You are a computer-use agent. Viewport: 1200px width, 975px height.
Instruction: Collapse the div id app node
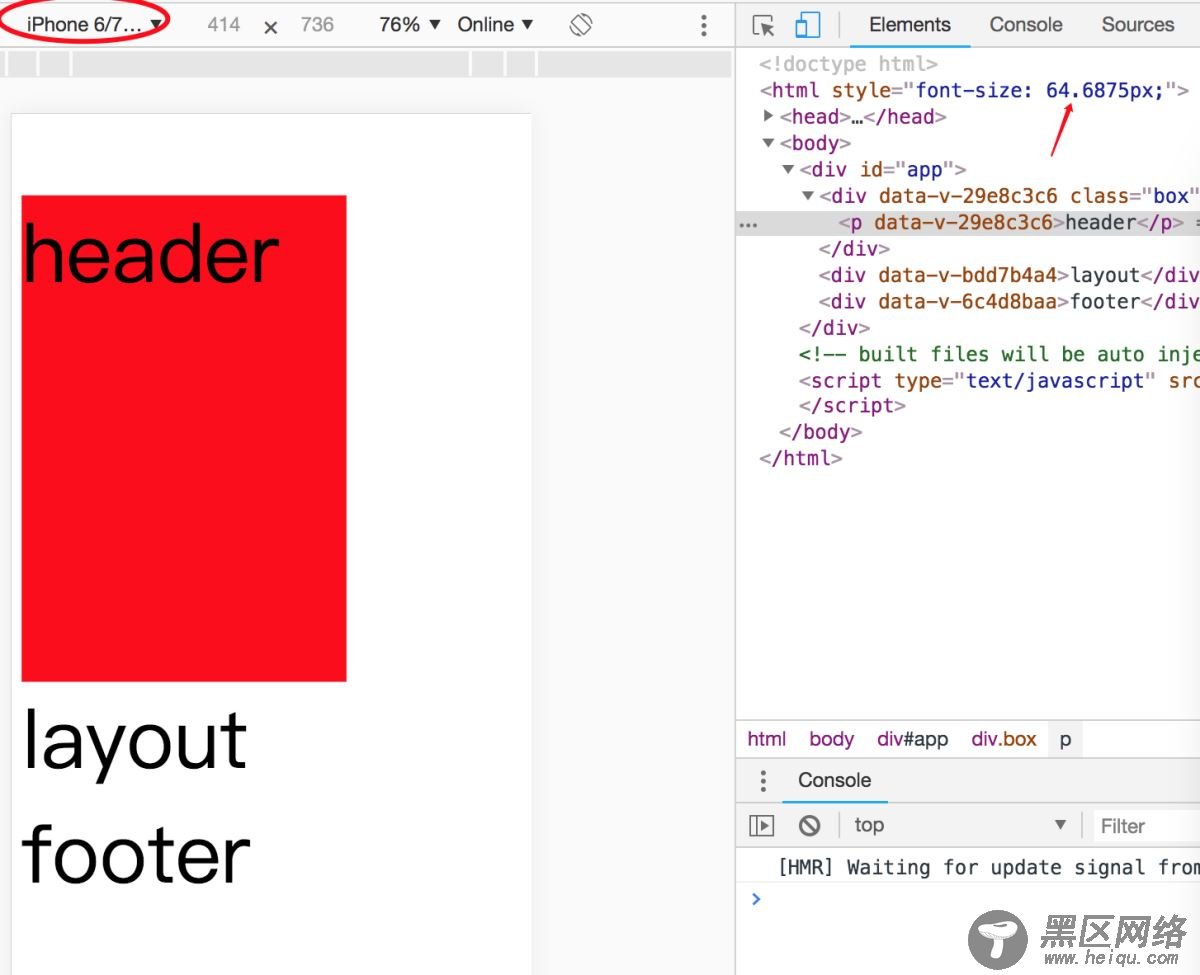coord(788,169)
